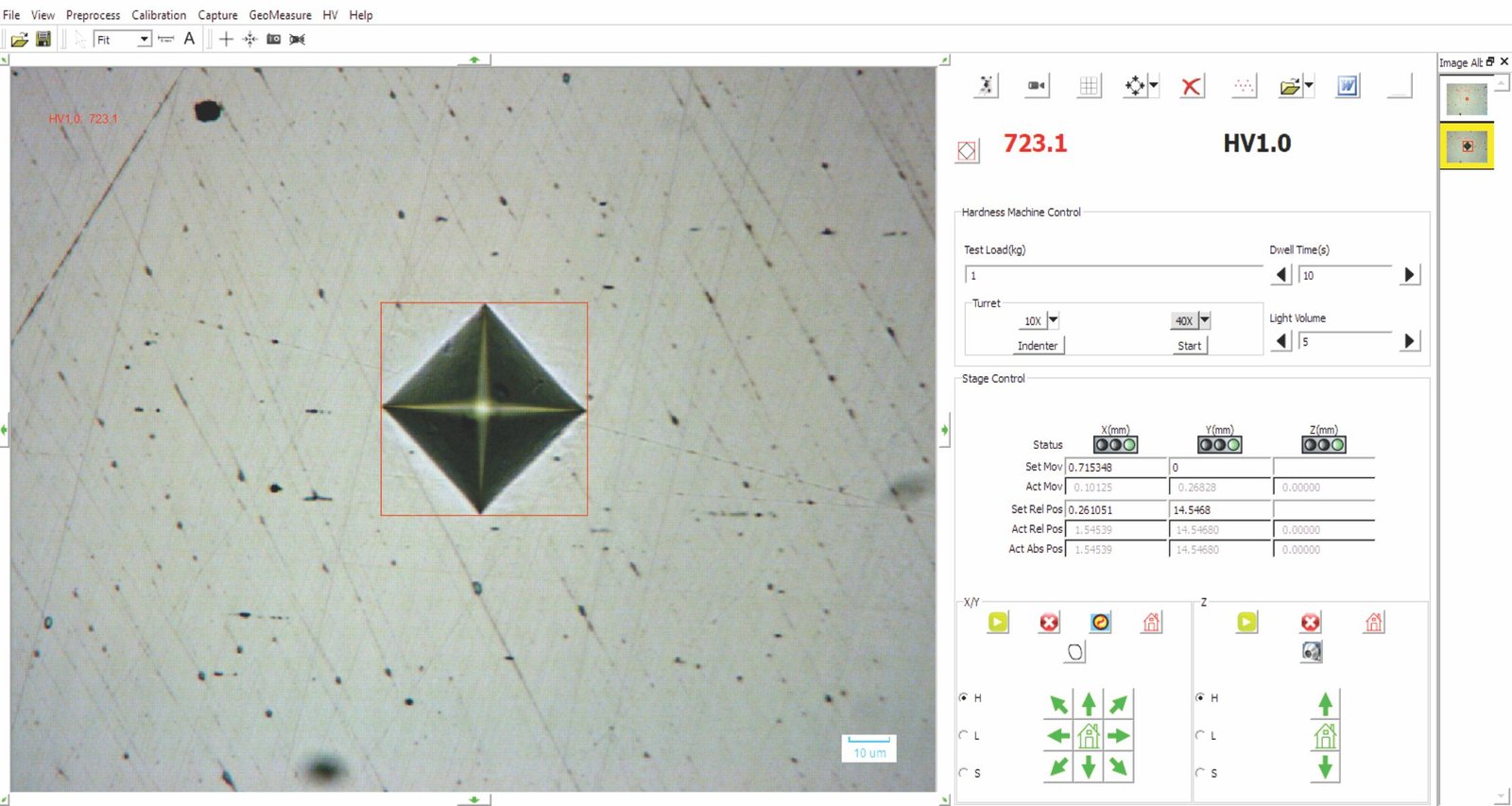Click the Test Load(kg) input field
The width and height of the screenshot is (1512, 806).
(1113, 275)
